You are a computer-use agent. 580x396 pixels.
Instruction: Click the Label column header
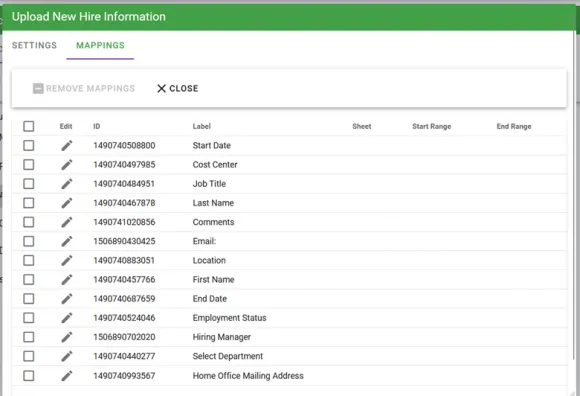pyautogui.click(x=202, y=126)
